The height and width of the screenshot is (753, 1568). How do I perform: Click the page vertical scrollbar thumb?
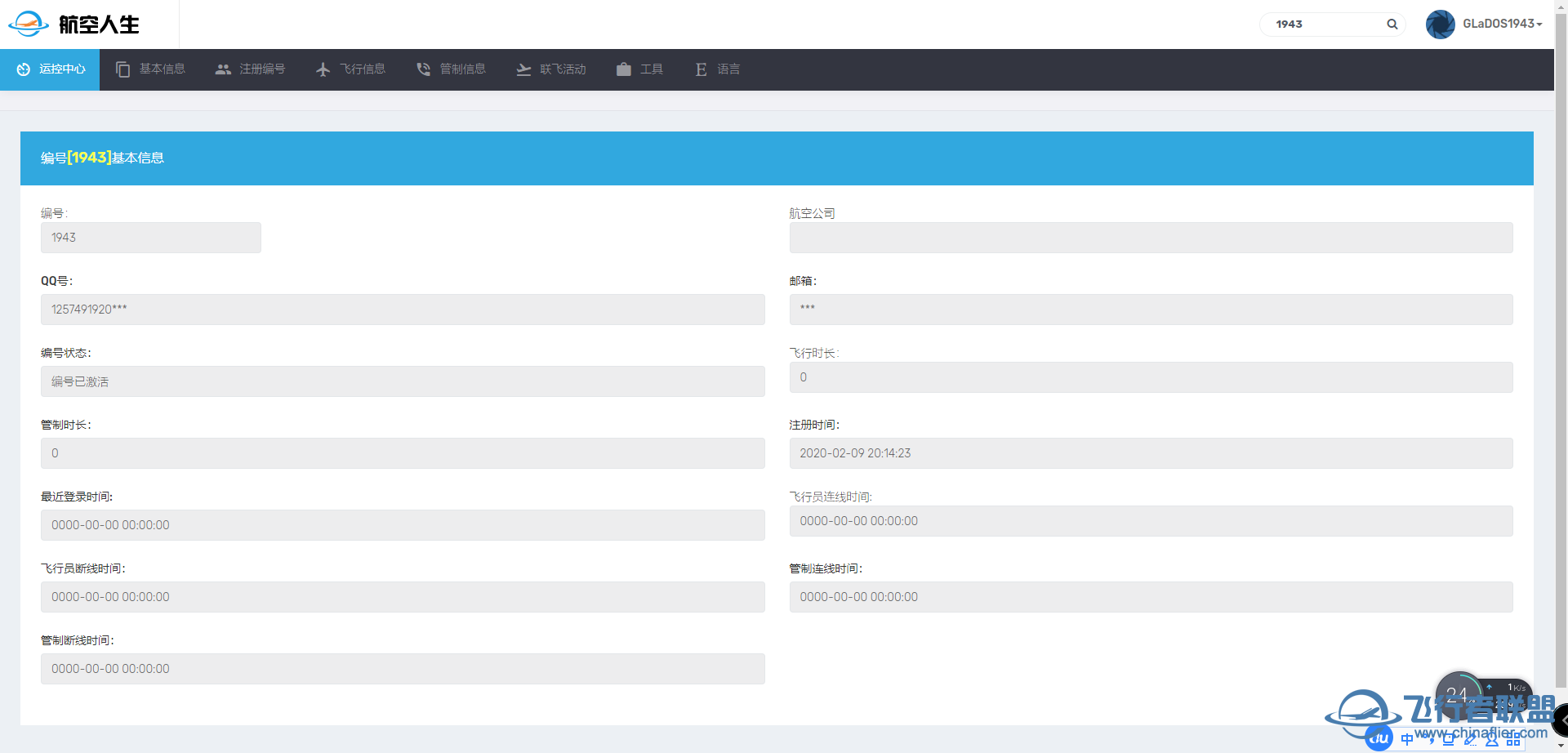tap(1561, 350)
